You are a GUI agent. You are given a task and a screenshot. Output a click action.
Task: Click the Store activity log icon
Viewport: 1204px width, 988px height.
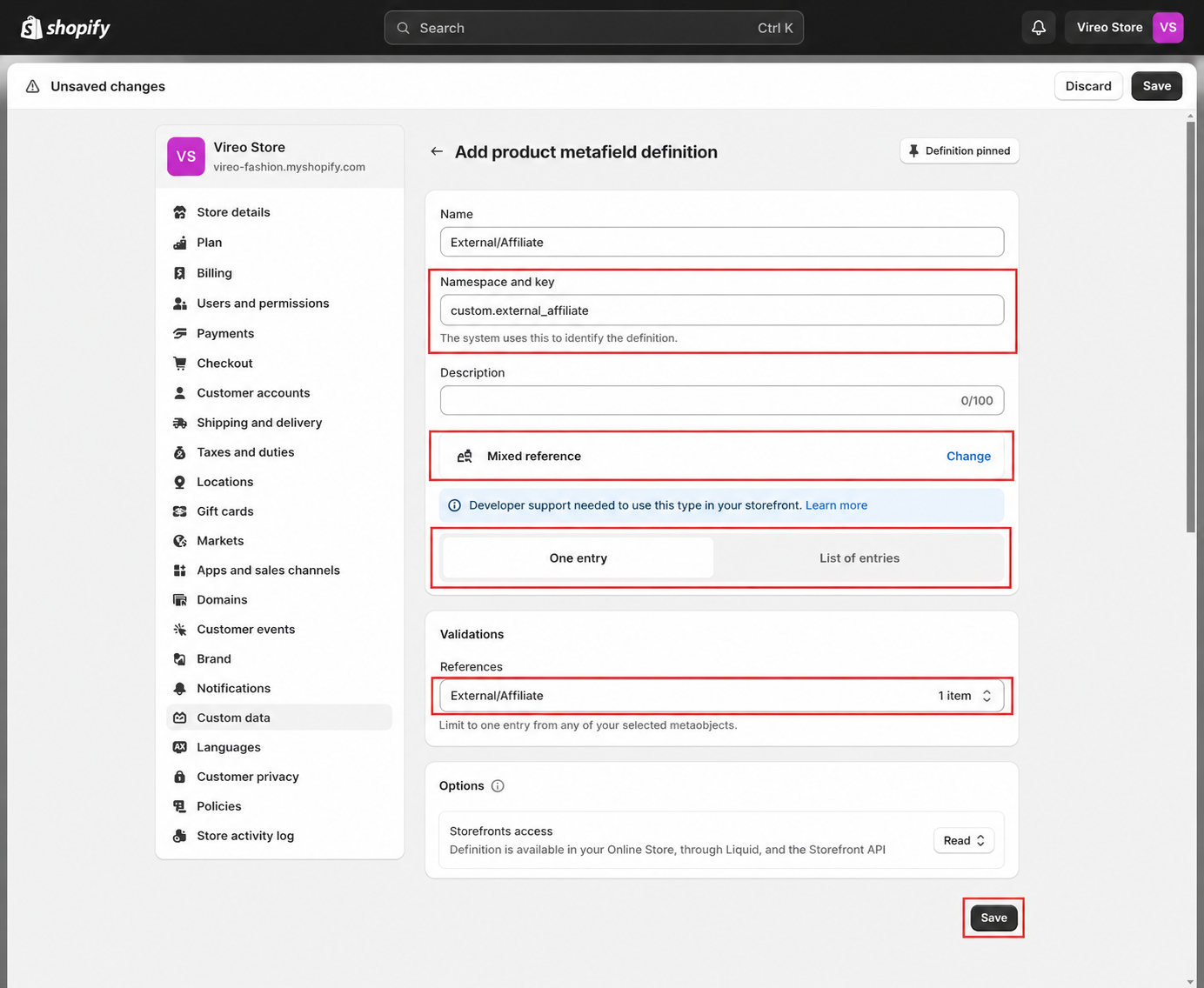click(x=180, y=836)
